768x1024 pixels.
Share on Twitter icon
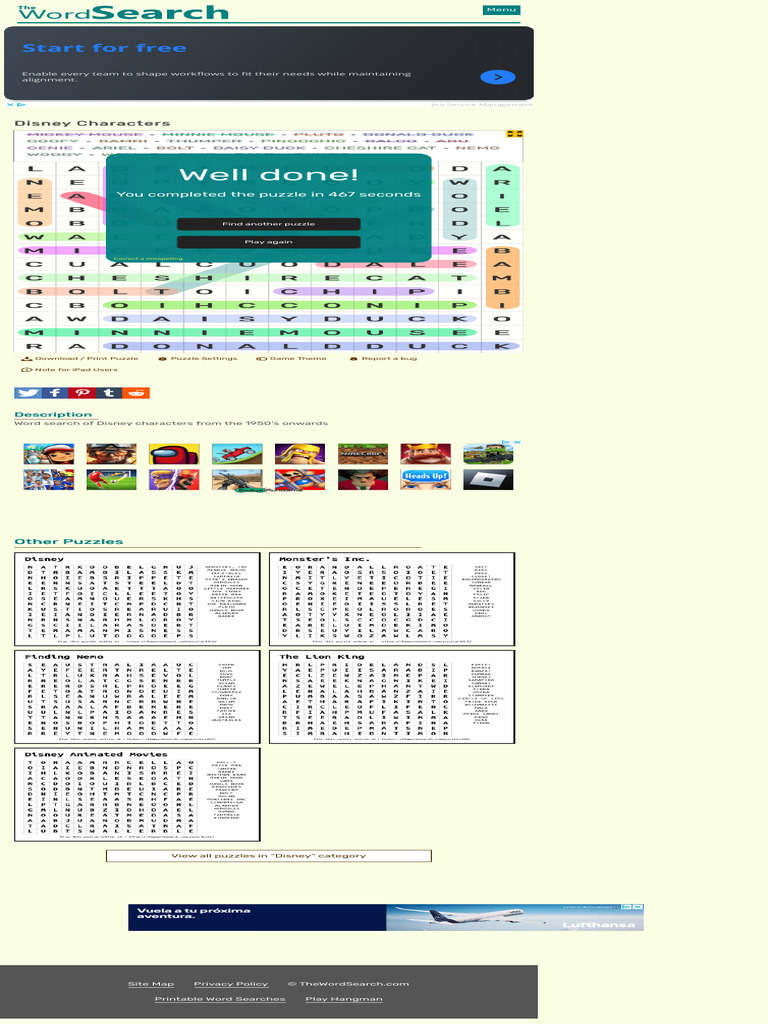[x=27, y=392]
